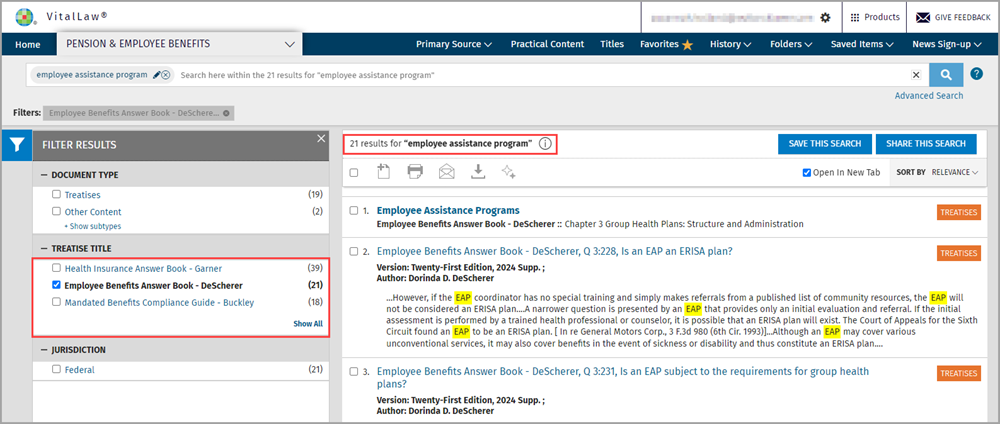Image resolution: width=1000 pixels, height=425 pixels.
Task: Check Health Insurance Answer Book - Garner
Action: point(56,268)
